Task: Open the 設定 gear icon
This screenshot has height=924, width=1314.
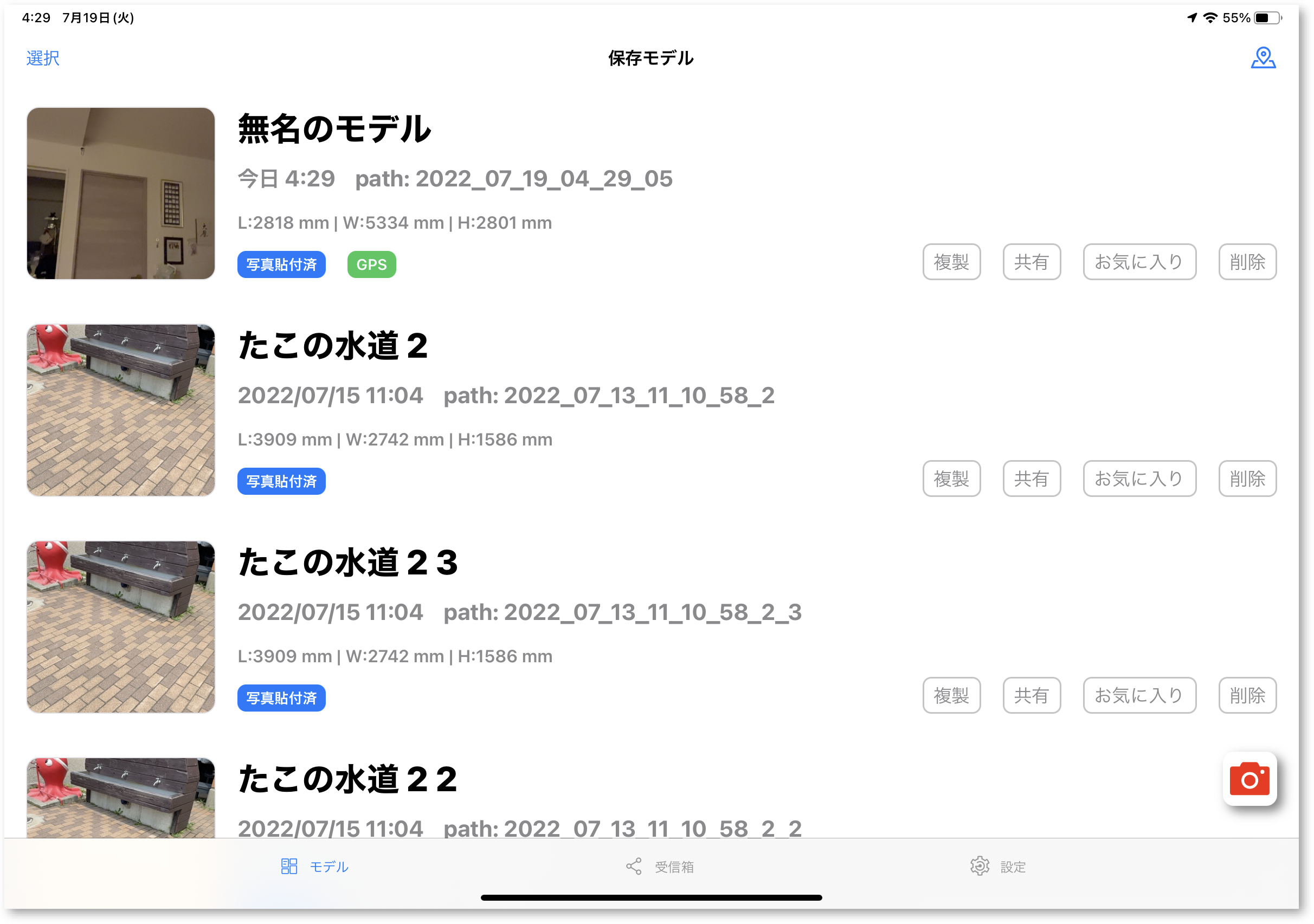Action: pyautogui.click(x=979, y=865)
